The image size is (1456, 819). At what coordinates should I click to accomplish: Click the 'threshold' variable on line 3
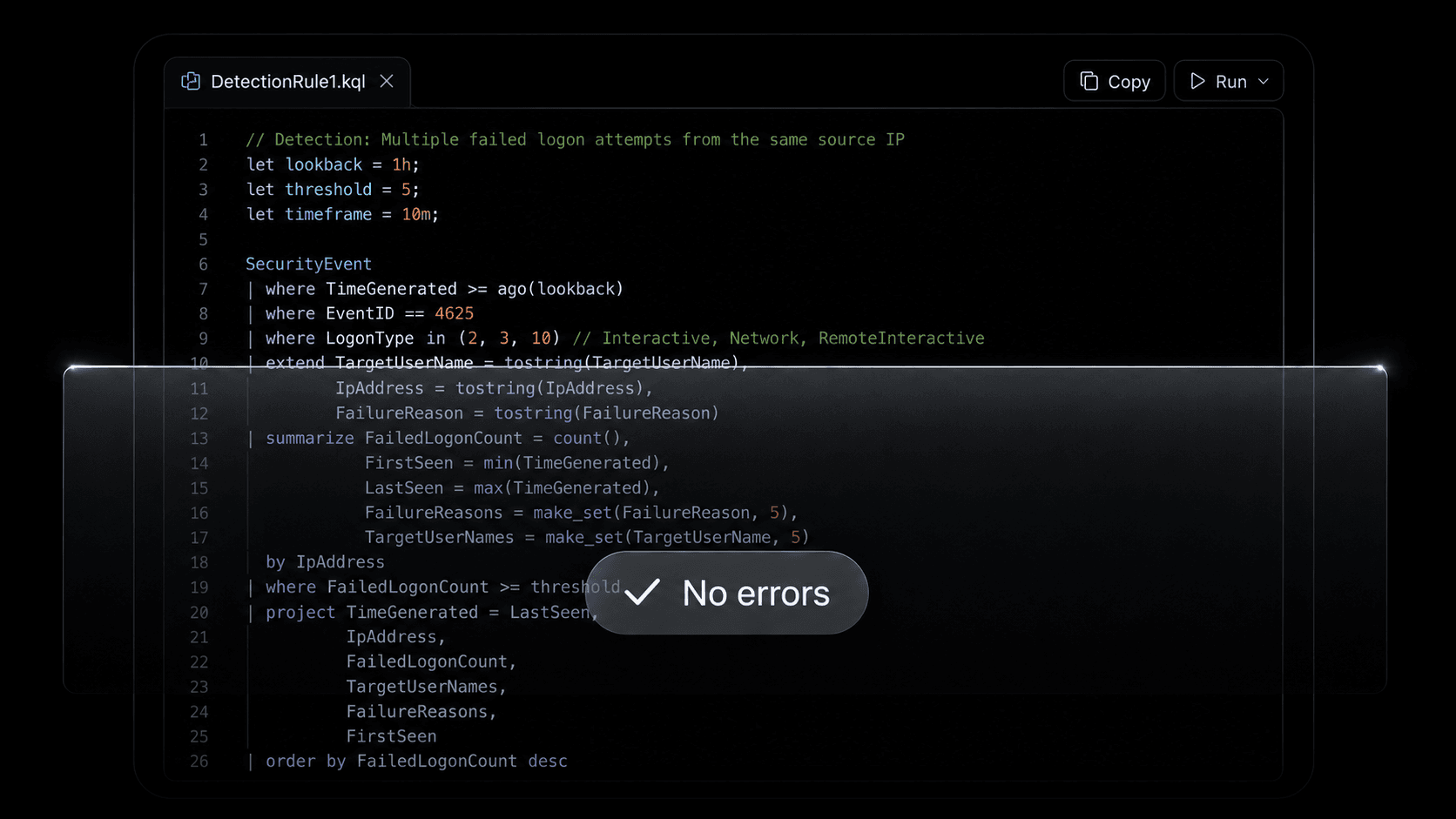pyautogui.click(x=328, y=189)
